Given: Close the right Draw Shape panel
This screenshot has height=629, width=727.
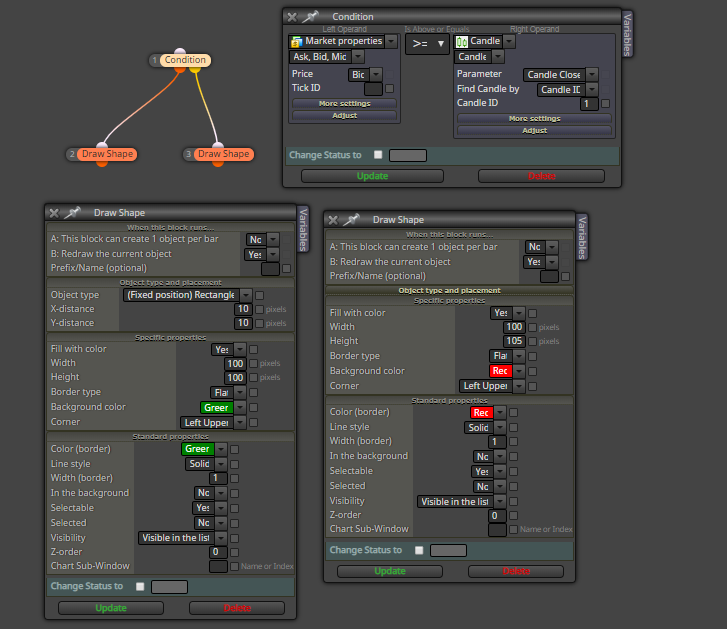Looking at the screenshot, I should point(333,220).
